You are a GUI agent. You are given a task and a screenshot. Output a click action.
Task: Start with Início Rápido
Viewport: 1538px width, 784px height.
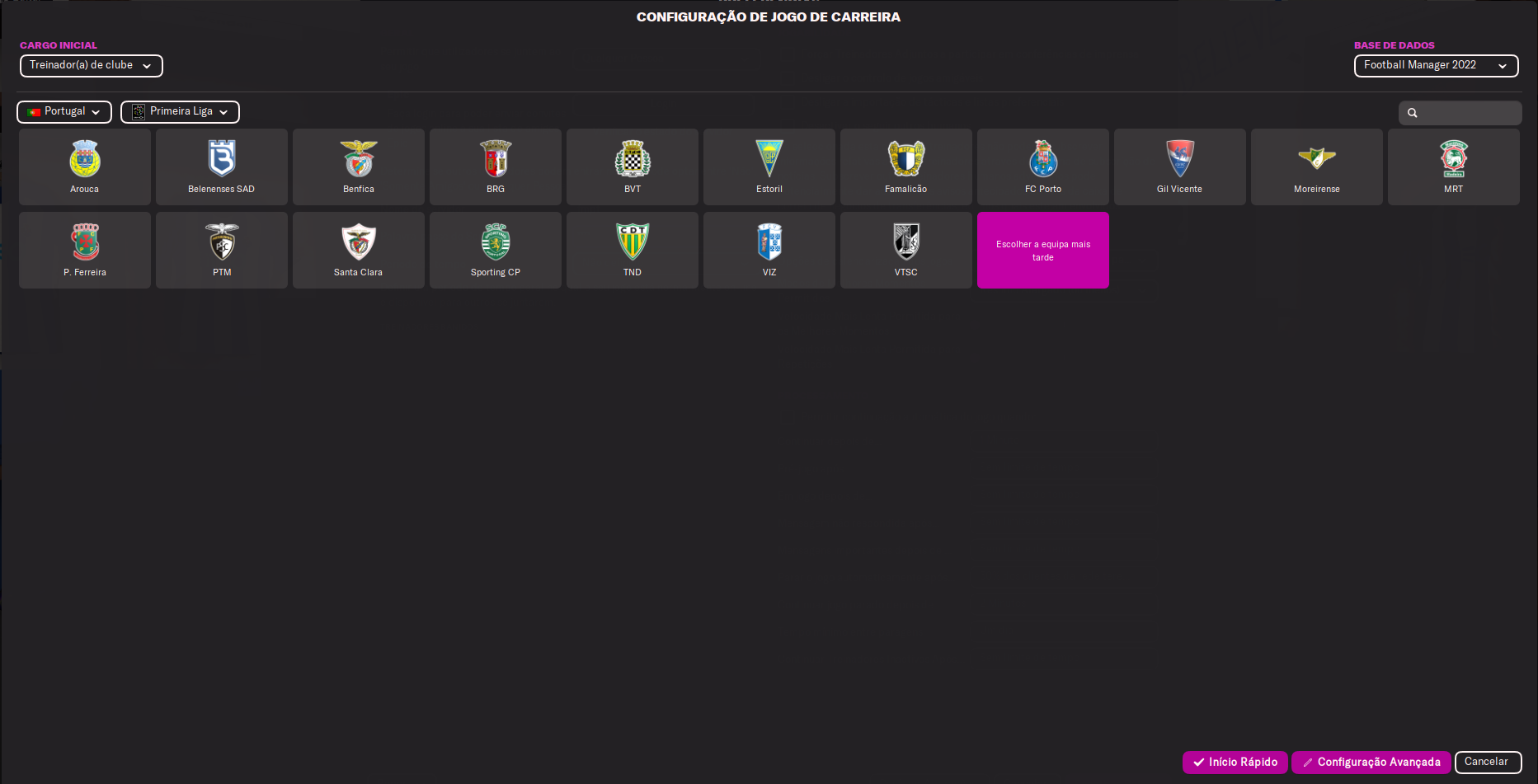coord(1235,763)
